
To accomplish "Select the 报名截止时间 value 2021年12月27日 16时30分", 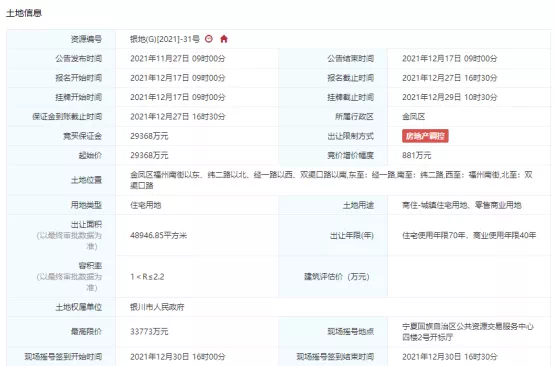I will pyautogui.click(x=449, y=78).
